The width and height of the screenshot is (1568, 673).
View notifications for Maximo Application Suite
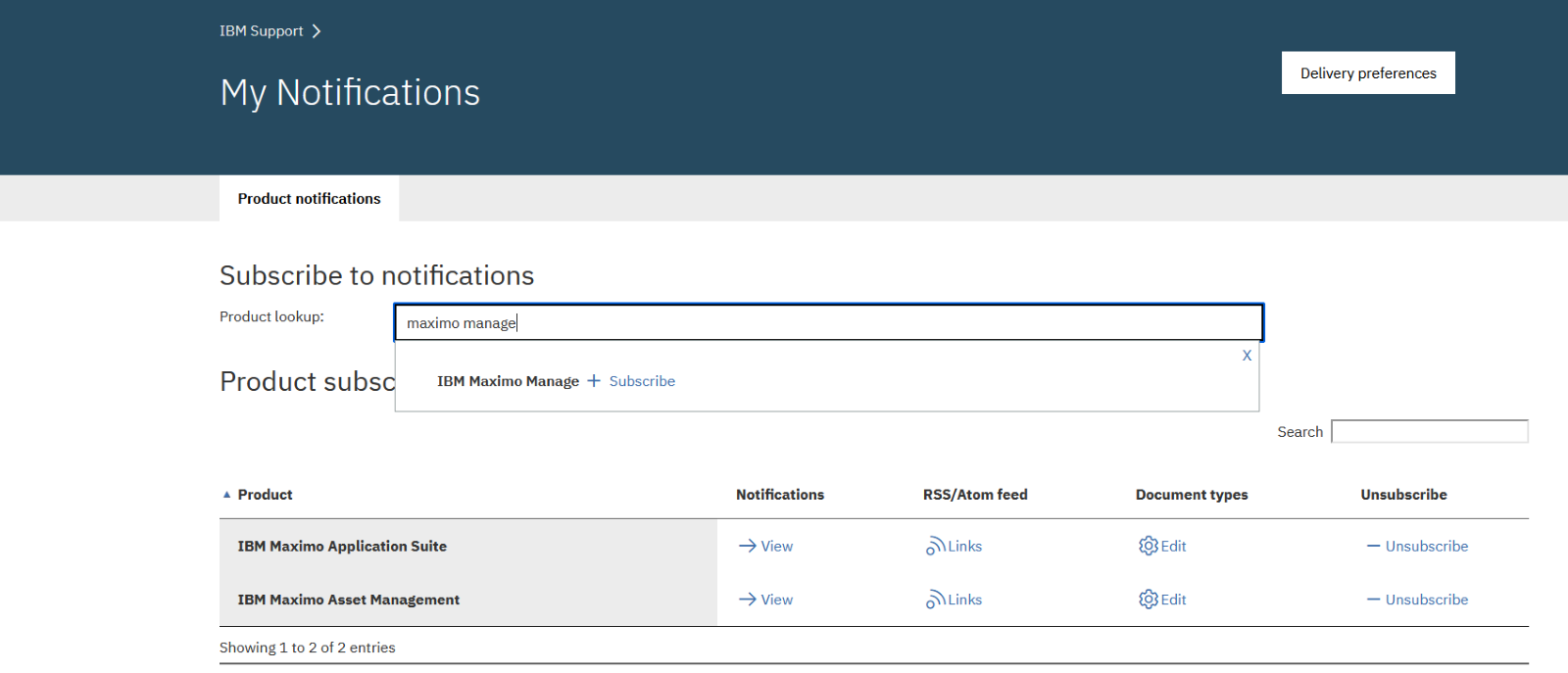click(777, 547)
